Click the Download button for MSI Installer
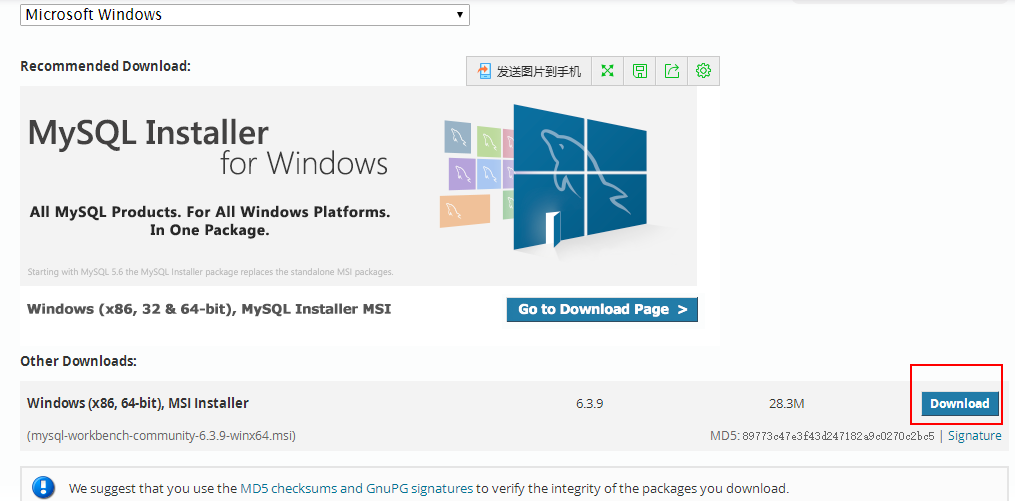 tap(960, 403)
